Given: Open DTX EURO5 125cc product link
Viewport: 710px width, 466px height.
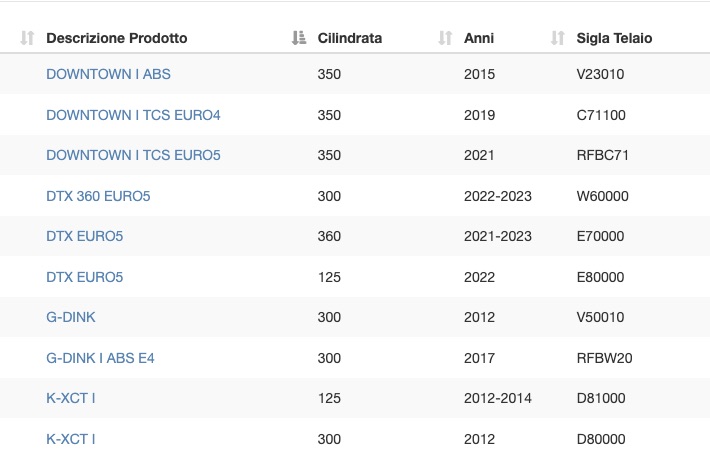Looking at the screenshot, I should pyautogui.click(x=85, y=277).
